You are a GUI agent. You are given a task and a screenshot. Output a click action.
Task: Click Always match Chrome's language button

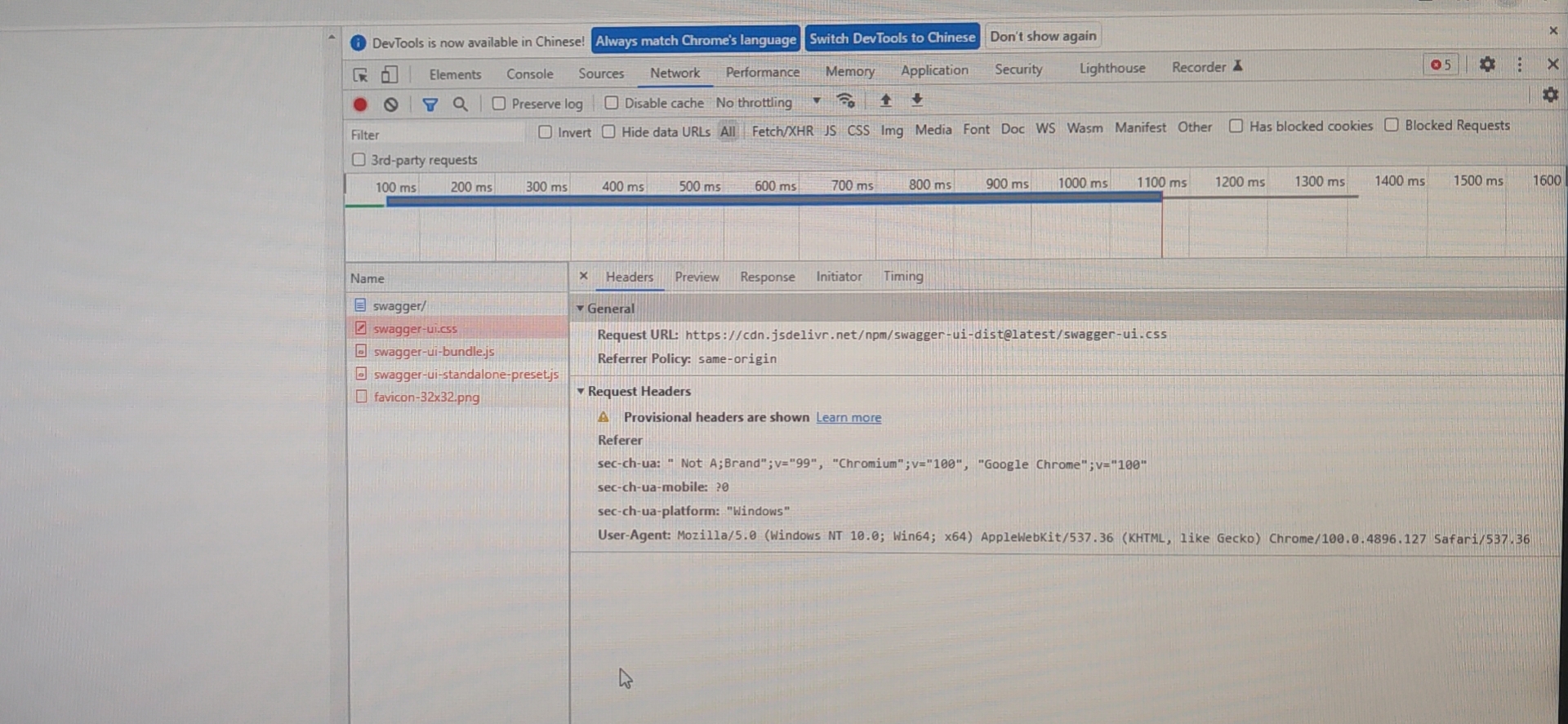(696, 40)
